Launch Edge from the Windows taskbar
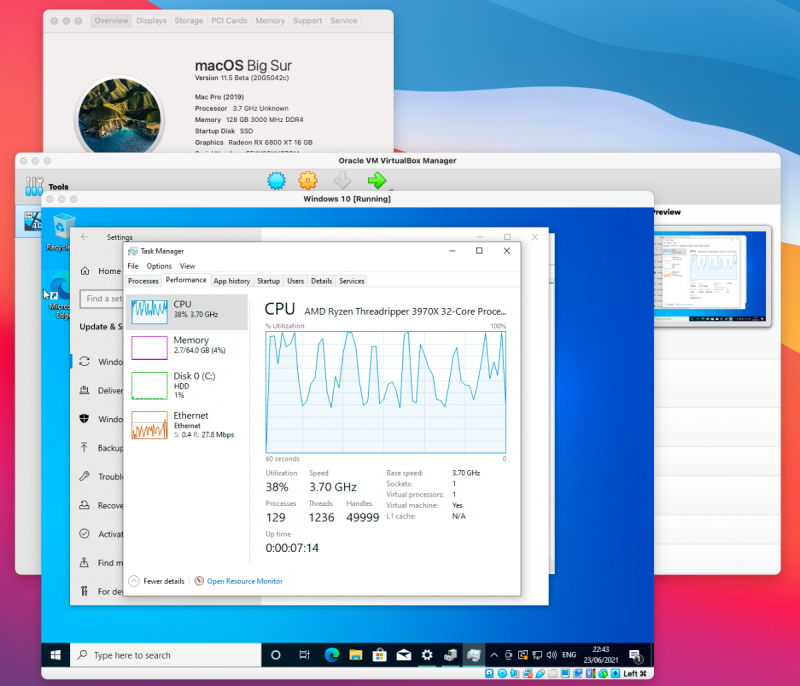 click(332, 655)
